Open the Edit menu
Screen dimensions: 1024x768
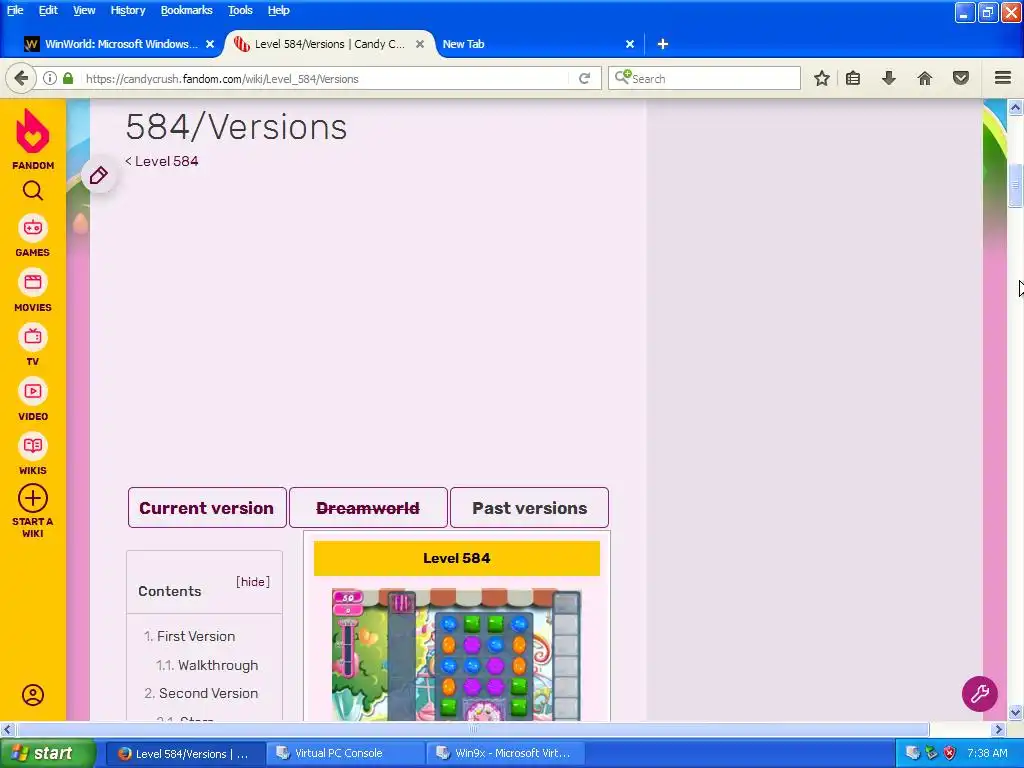[48, 10]
